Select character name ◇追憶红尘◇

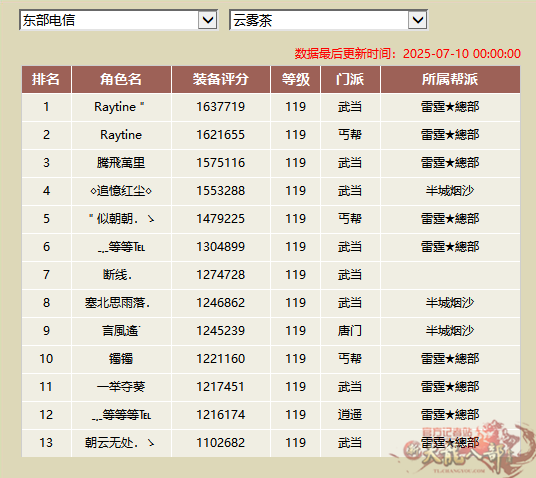tap(121, 191)
